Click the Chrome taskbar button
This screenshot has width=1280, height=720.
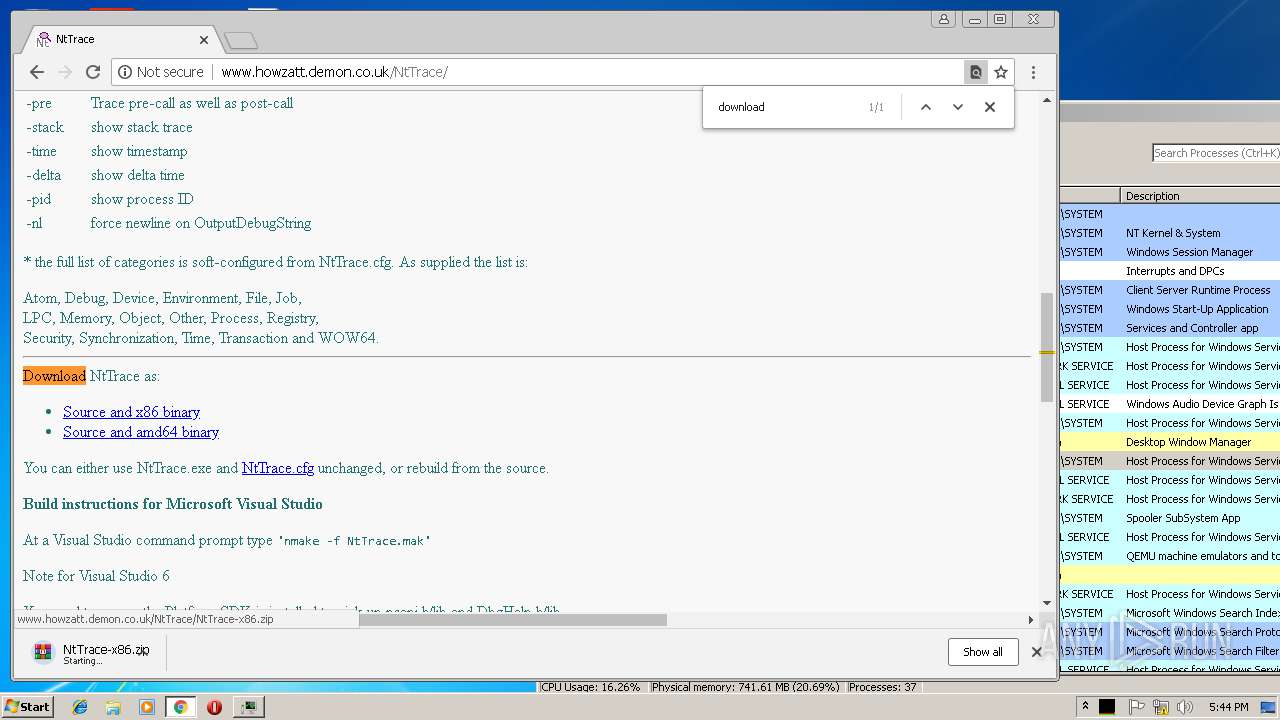coord(180,707)
